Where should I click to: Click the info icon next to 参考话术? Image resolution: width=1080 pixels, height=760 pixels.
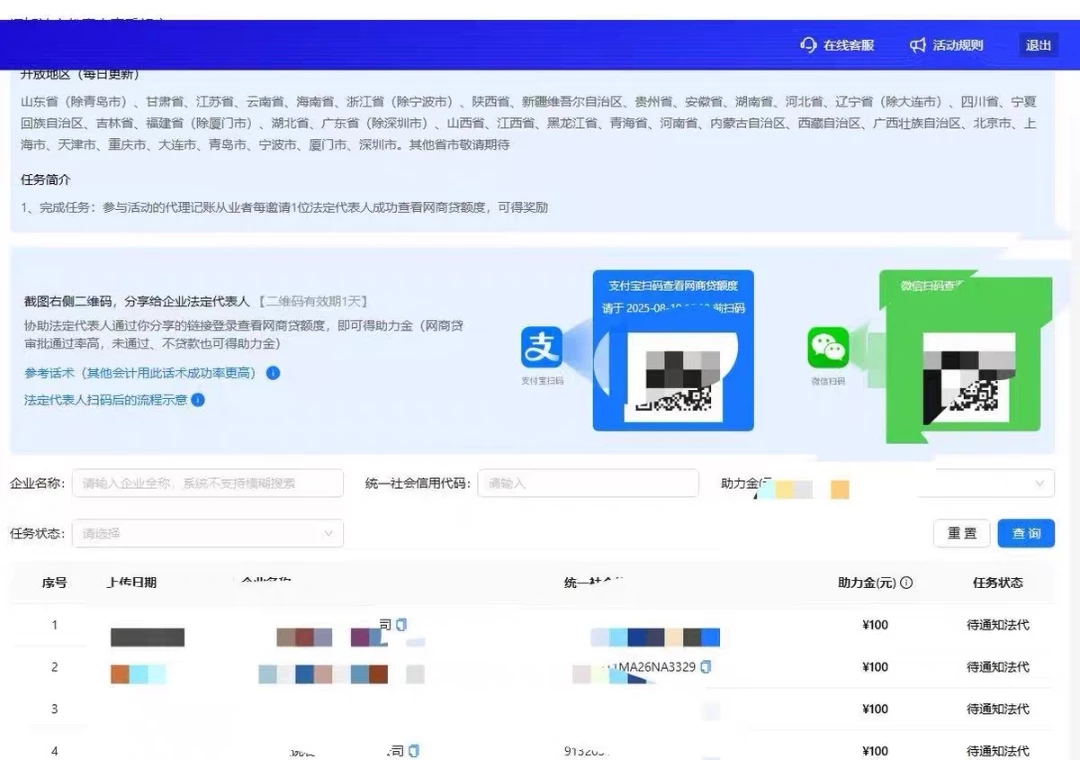273,373
